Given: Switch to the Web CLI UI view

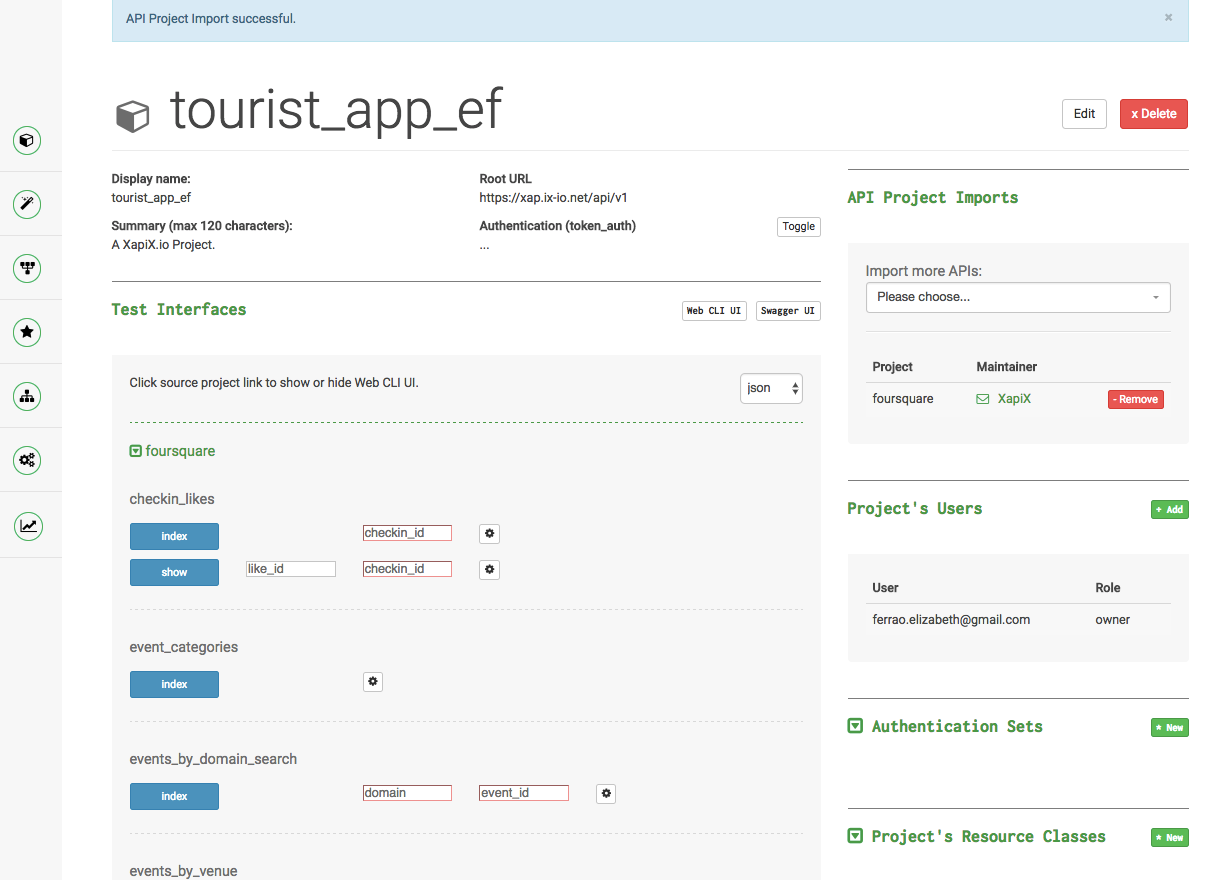Looking at the screenshot, I should click(x=713, y=310).
